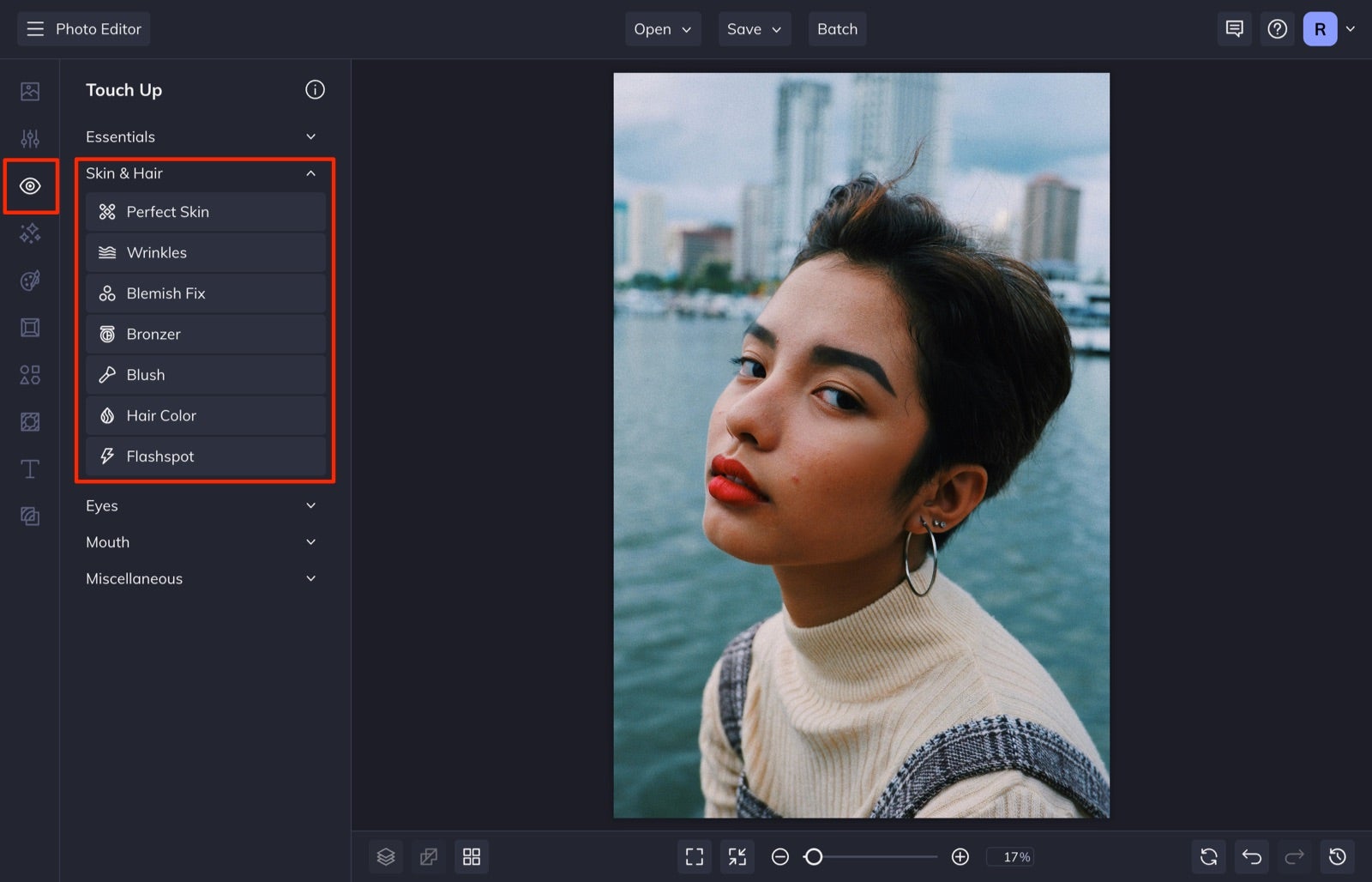Collapse the Skin & Hair section
Viewport: 1372px width, 882px height.
pyautogui.click(x=310, y=173)
